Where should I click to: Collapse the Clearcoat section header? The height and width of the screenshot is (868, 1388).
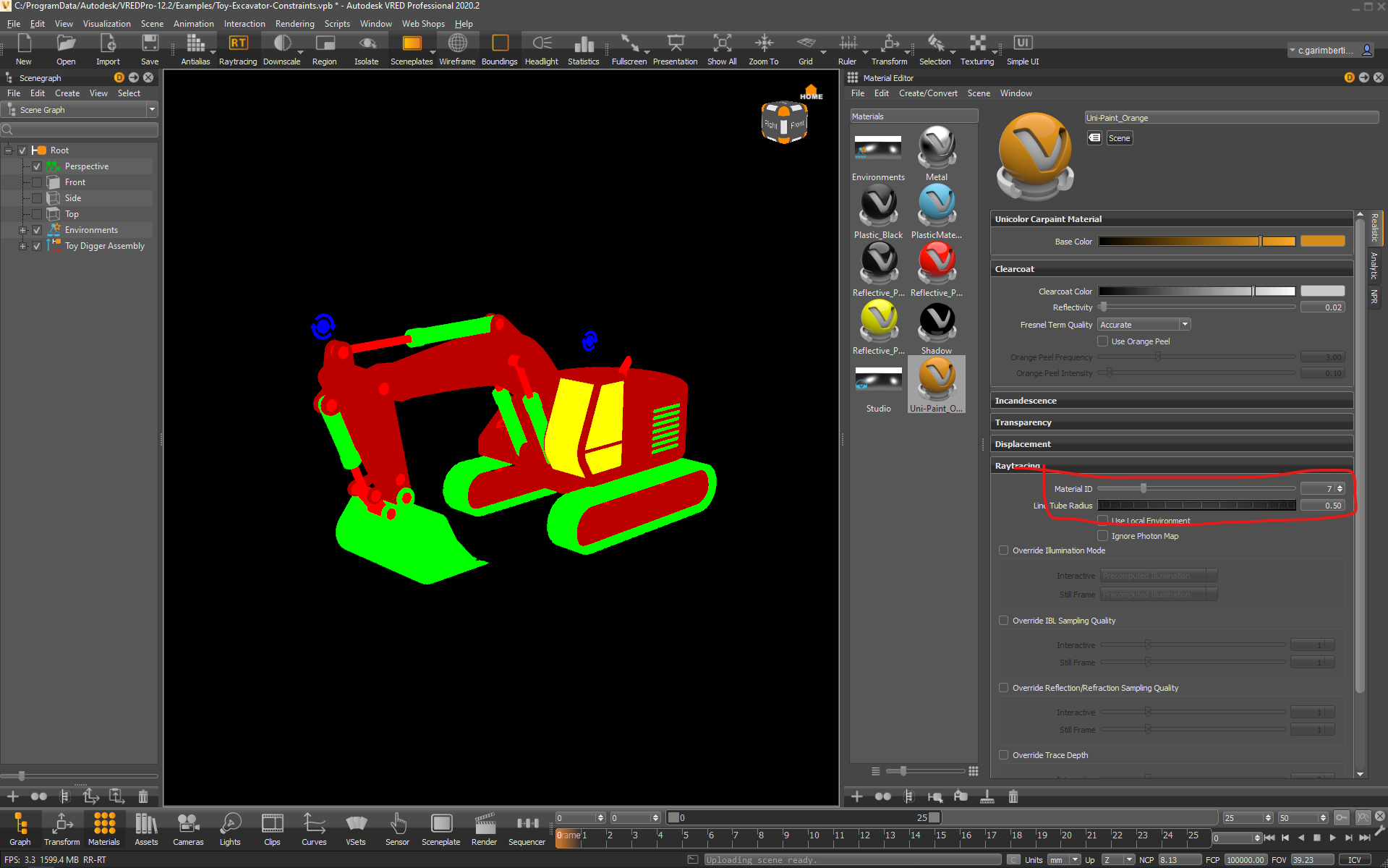[x=1015, y=268]
